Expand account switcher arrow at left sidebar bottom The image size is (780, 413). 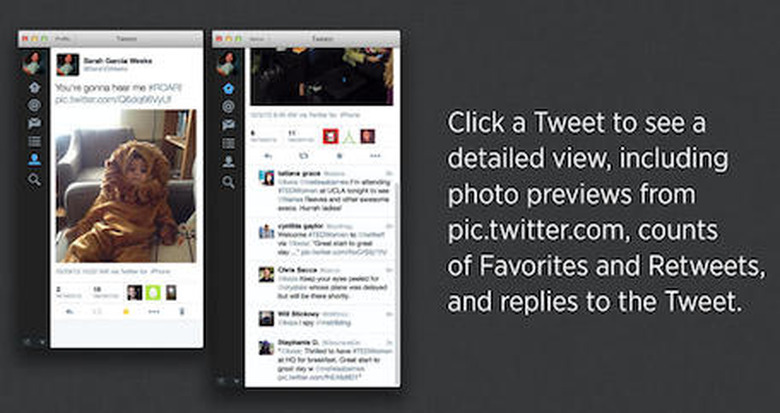pyautogui.click(x=42, y=342)
